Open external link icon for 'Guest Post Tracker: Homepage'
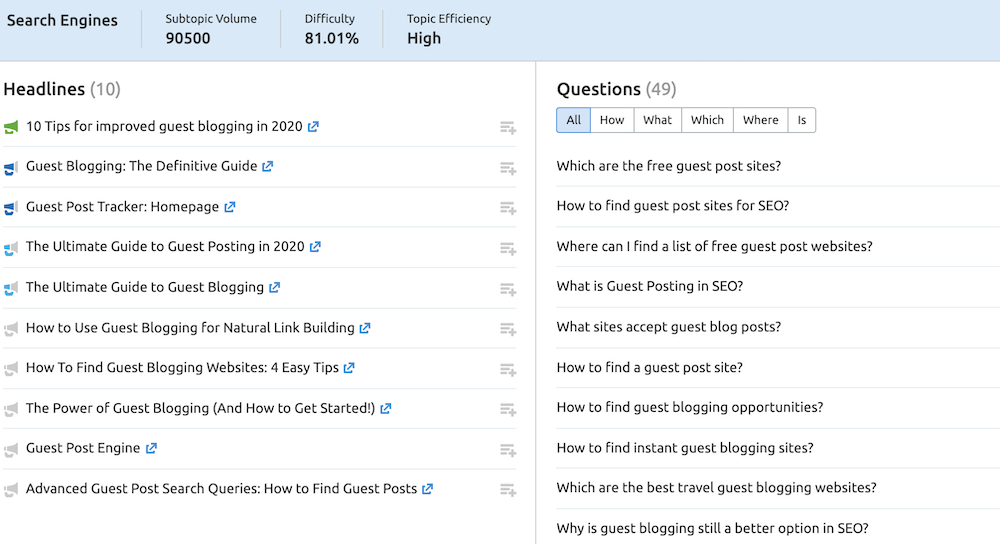The image size is (1000, 544). (x=230, y=207)
